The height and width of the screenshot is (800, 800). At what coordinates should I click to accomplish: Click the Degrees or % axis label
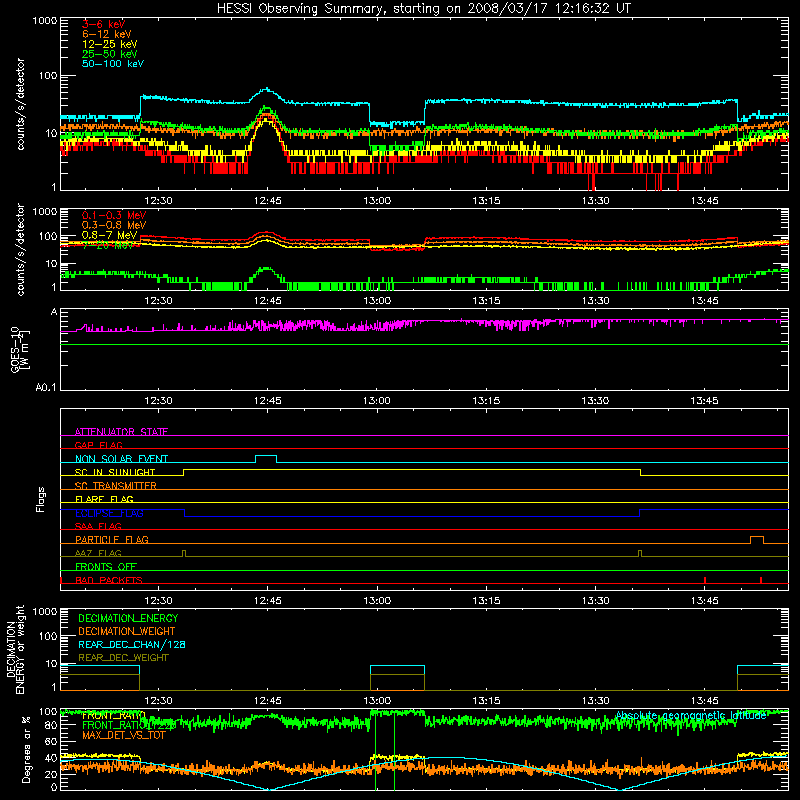(x=27, y=749)
